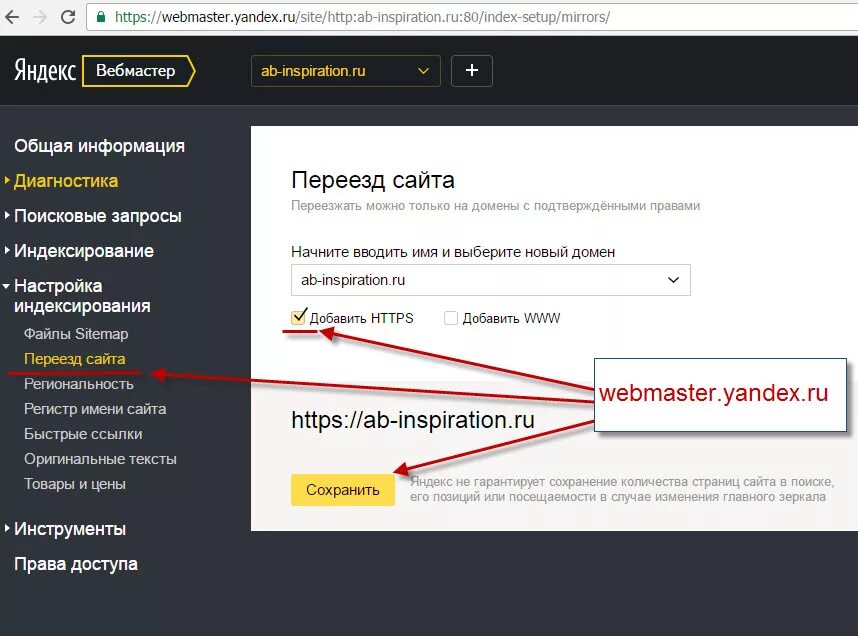This screenshot has height=636, width=858.
Task: Open Региональность settings
Action: [x=79, y=384]
